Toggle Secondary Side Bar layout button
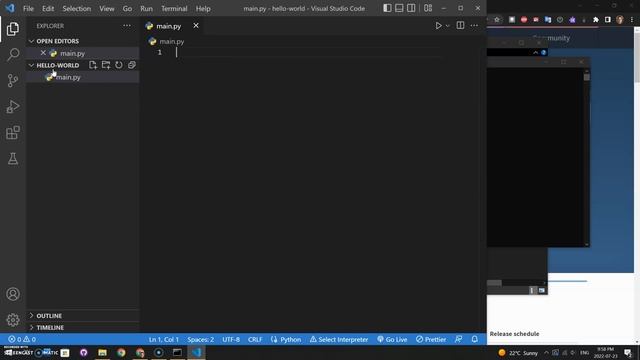 pos(411,8)
